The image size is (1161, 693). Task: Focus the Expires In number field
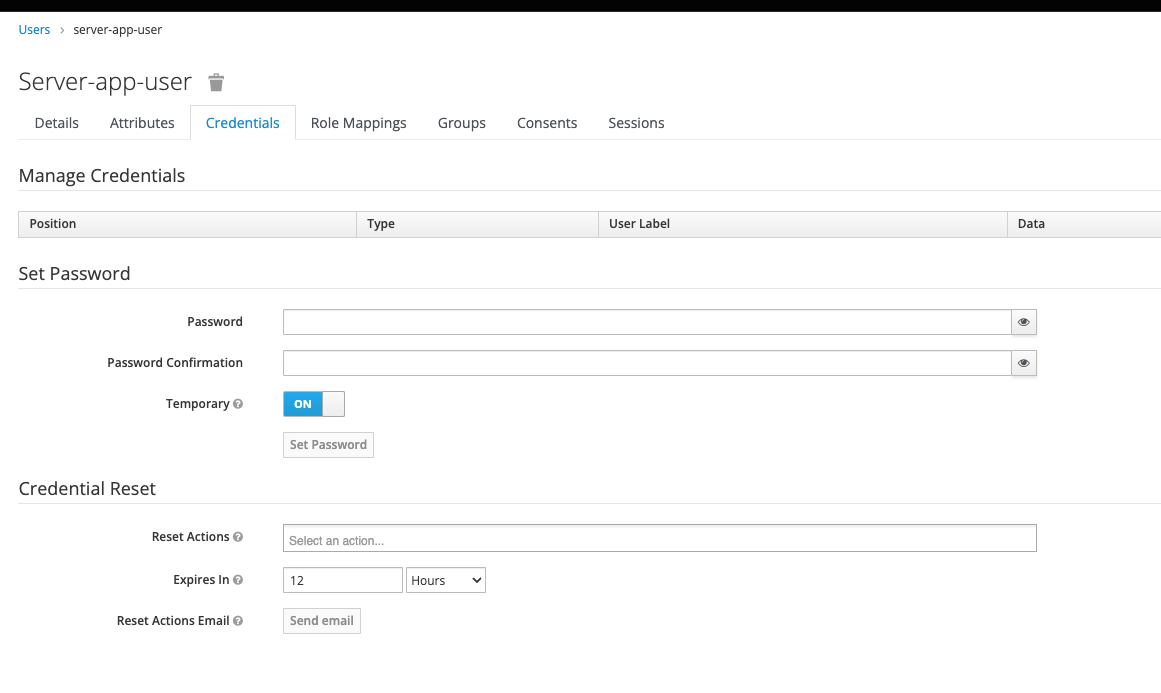pos(342,580)
